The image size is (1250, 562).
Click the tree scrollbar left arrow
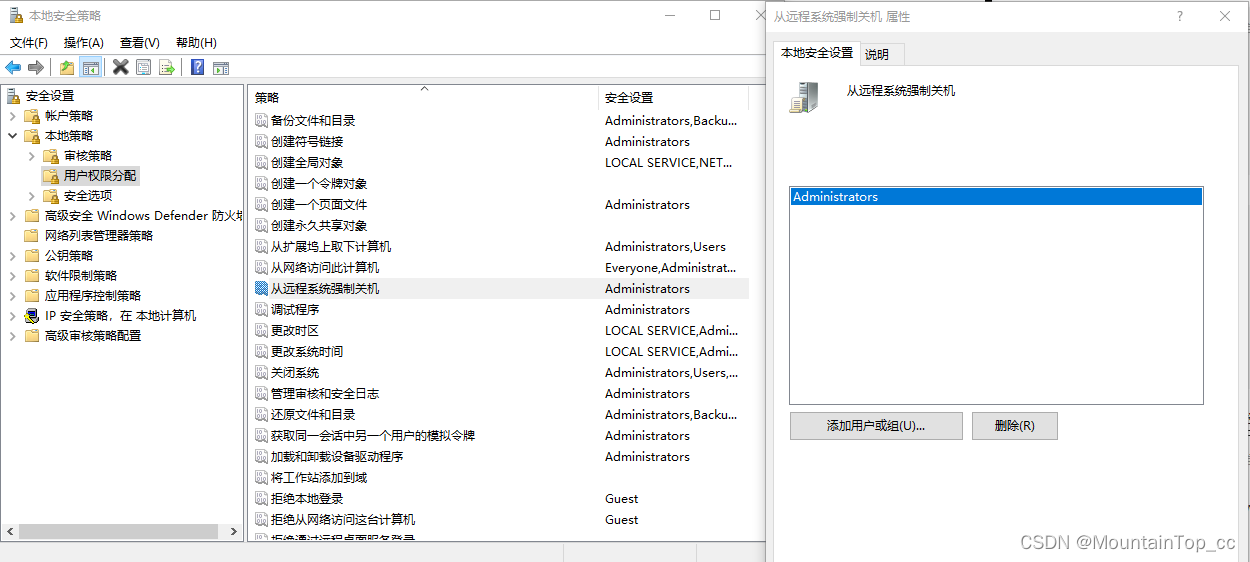pyautogui.click(x=9, y=532)
